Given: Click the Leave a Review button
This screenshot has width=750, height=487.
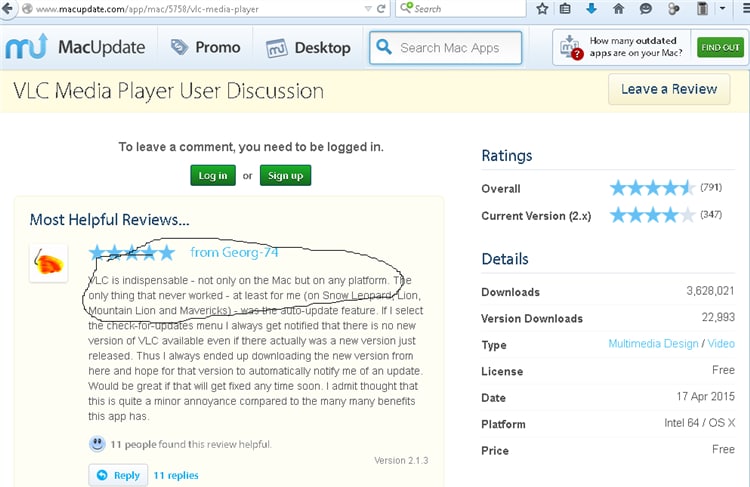Looking at the screenshot, I should (x=669, y=89).
